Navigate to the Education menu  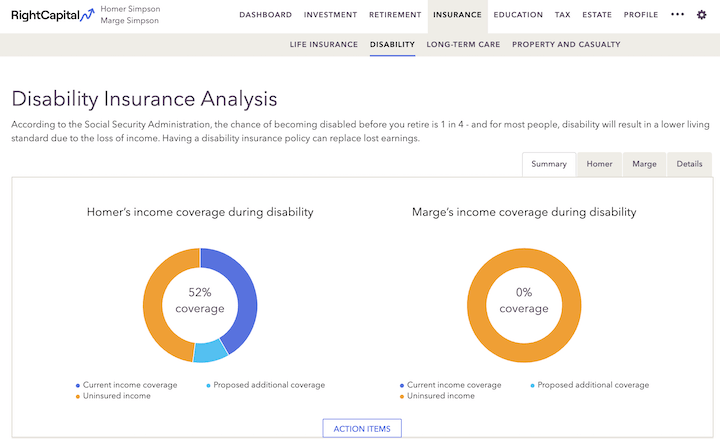click(518, 15)
